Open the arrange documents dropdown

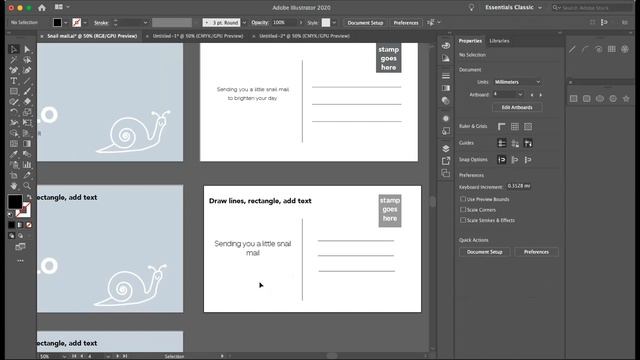pyautogui.click(x=62, y=7)
